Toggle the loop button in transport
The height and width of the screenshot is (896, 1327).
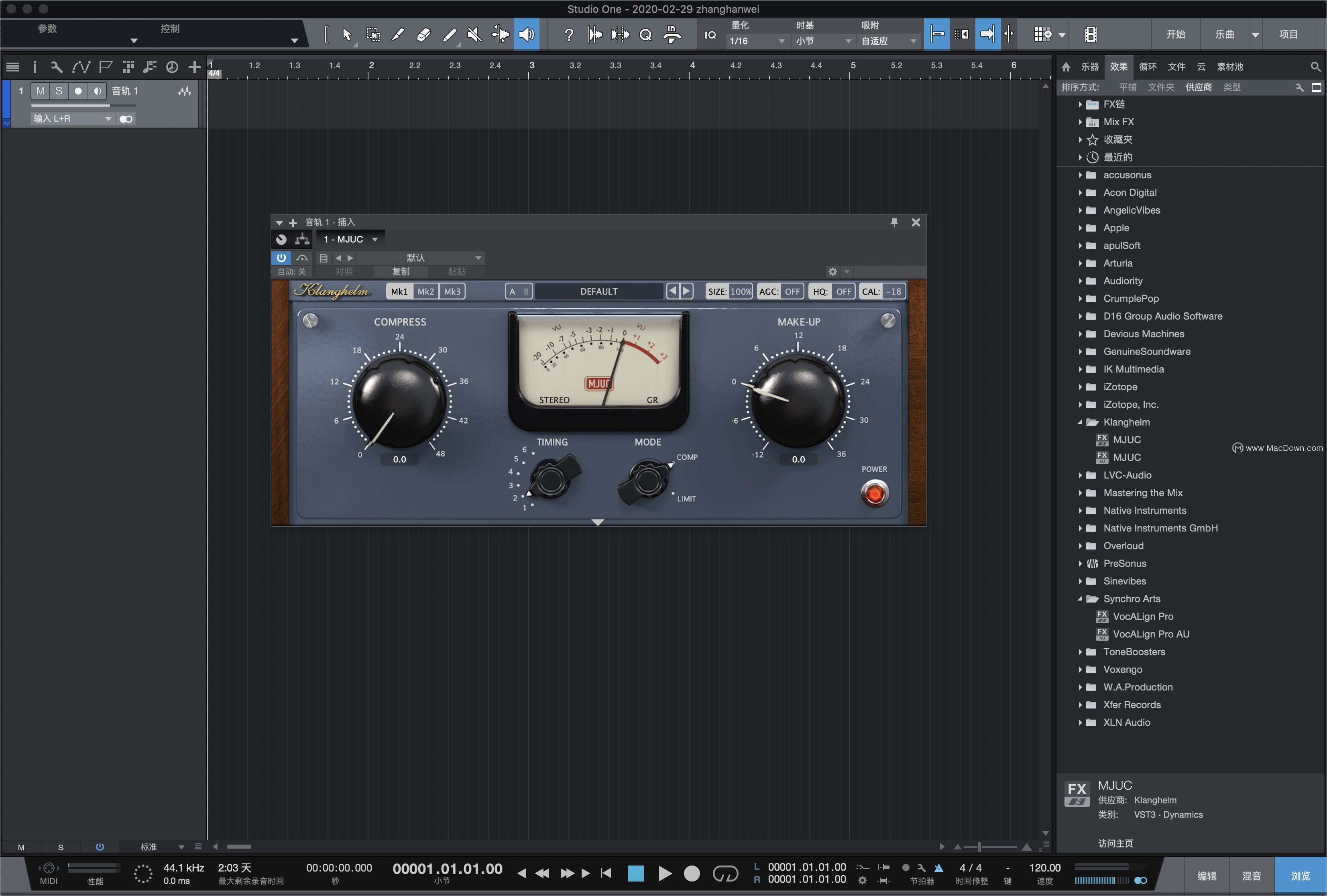coord(725,874)
